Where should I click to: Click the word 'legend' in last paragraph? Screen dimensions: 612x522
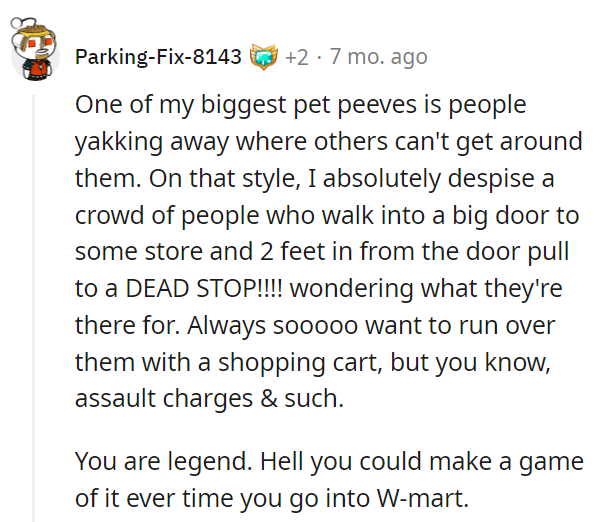pyautogui.click(x=210, y=462)
